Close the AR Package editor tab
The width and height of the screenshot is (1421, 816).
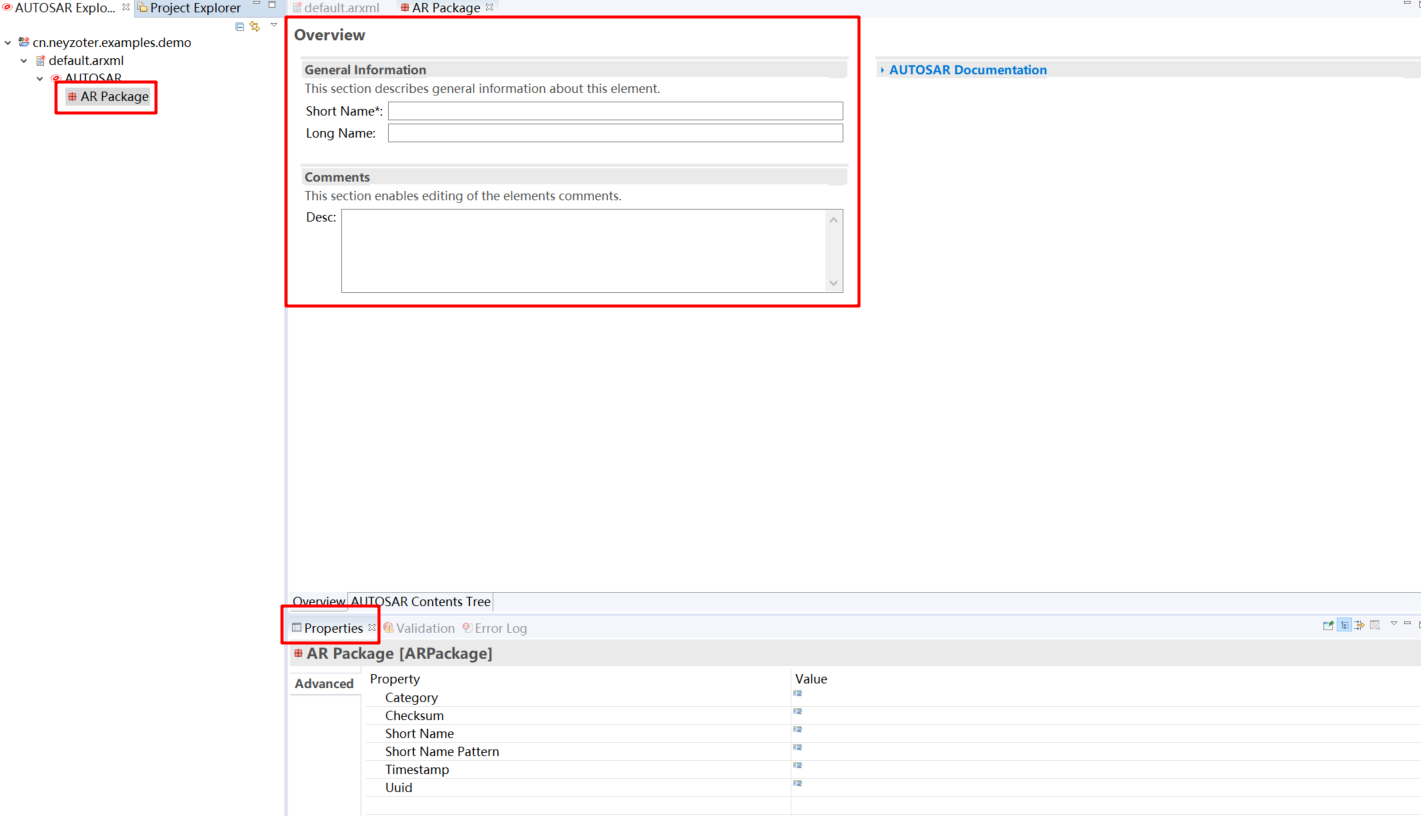[489, 7]
